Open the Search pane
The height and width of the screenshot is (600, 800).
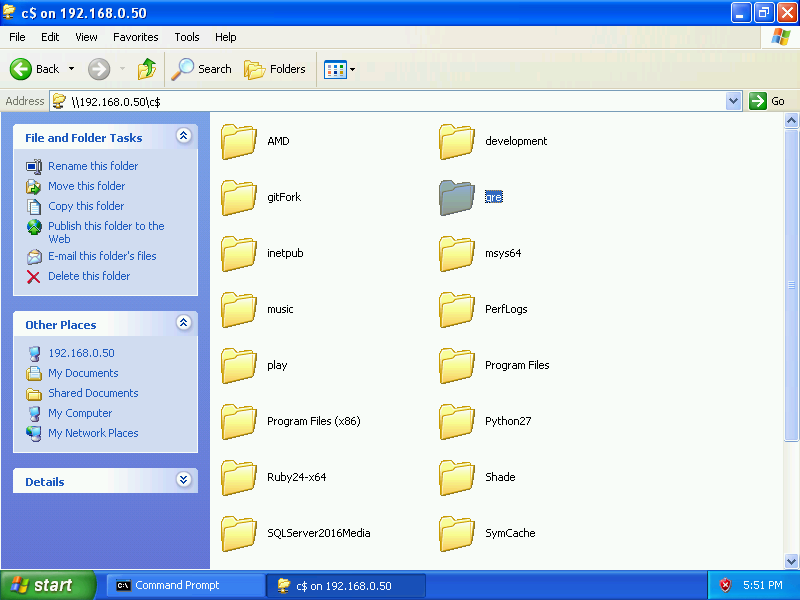pyautogui.click(x=202, y=69)
